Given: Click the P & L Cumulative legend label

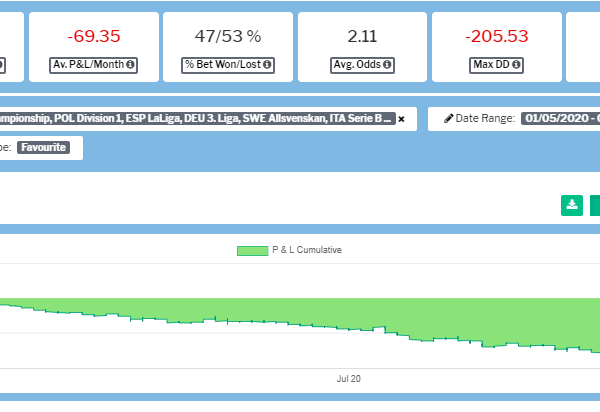Looking at the screenshot, I should click(307, 250).
